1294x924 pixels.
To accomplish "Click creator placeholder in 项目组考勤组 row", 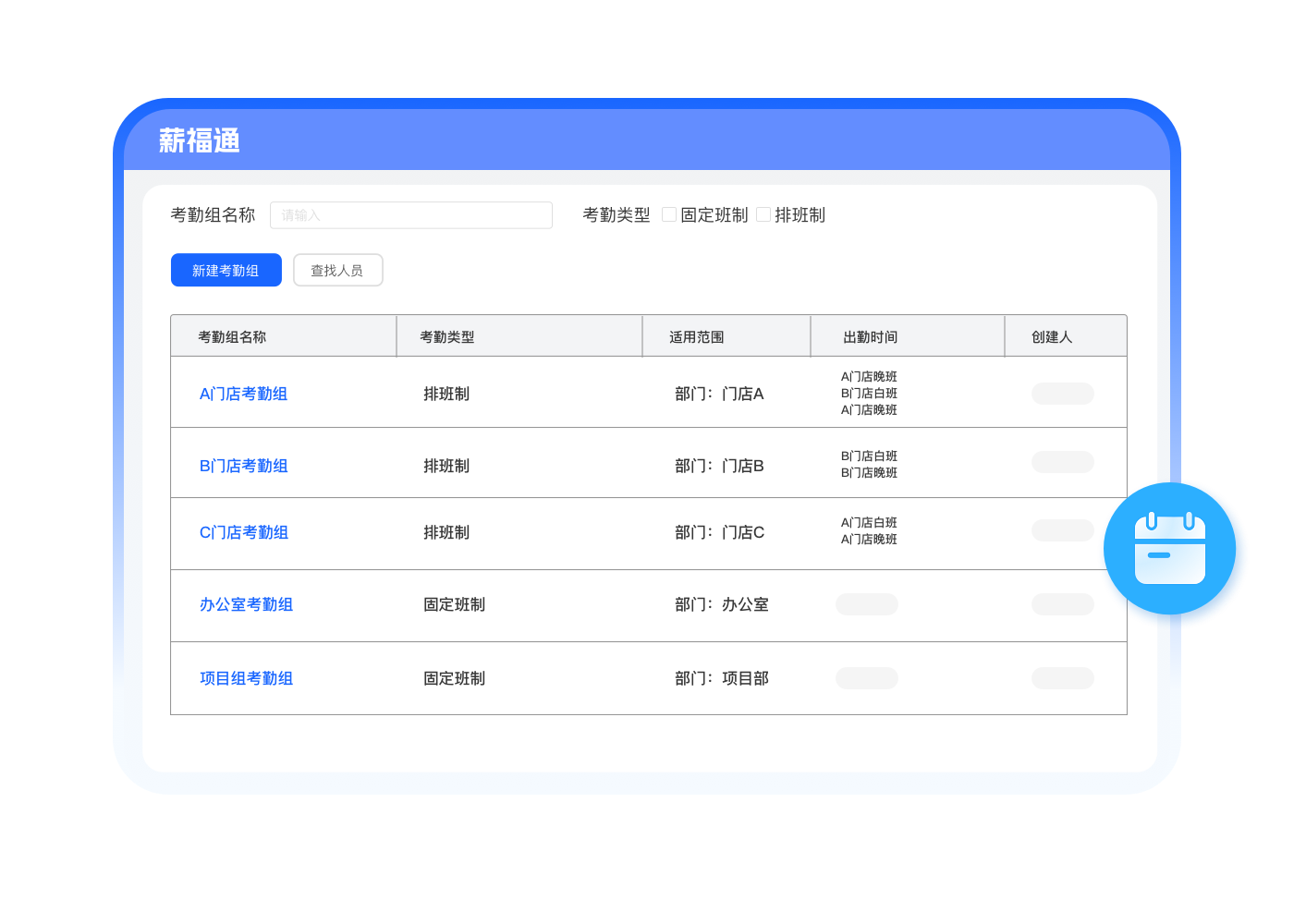I will [x=1062, y=678].
